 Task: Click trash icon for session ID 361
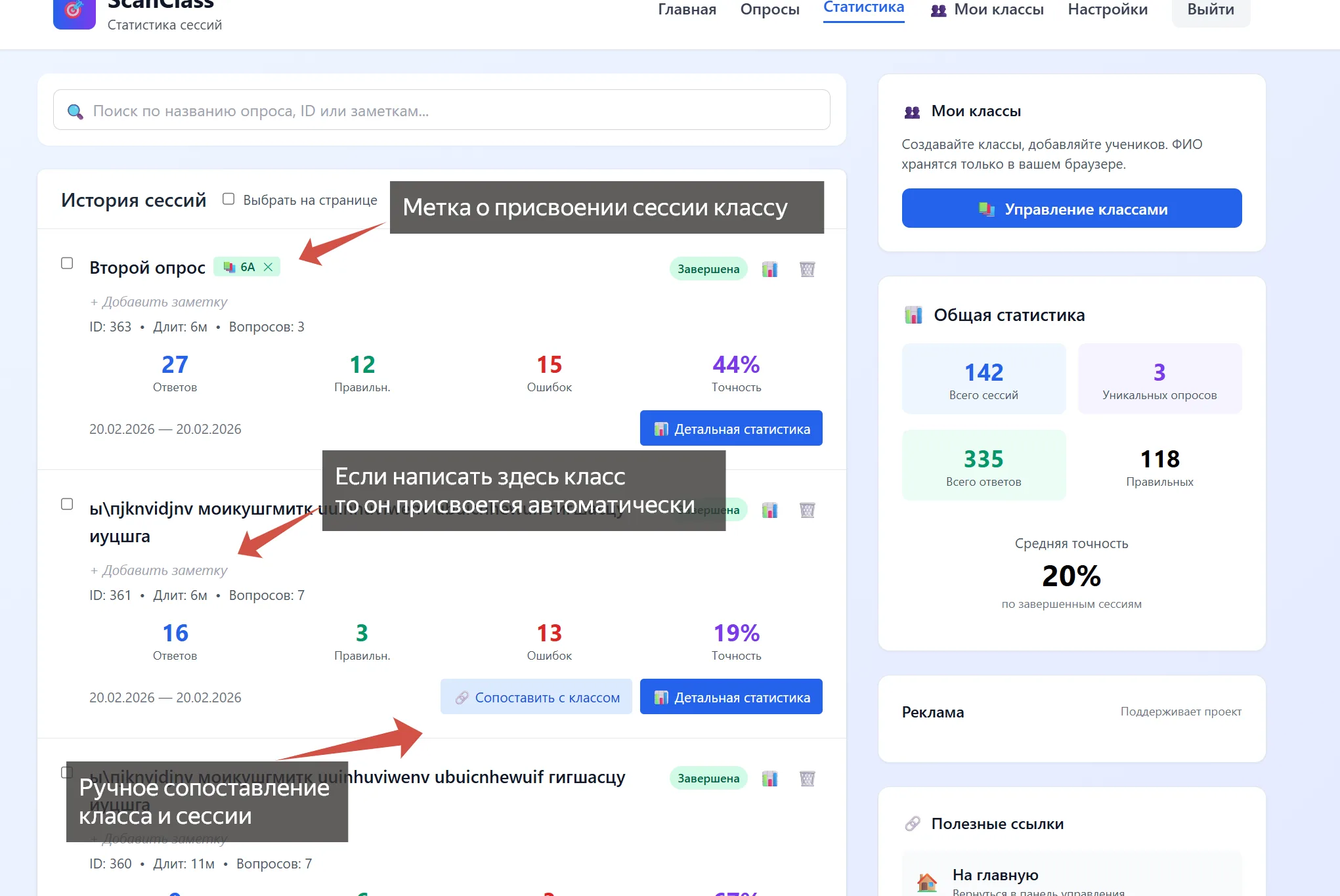pyautogui.click(x=807, y=510)
